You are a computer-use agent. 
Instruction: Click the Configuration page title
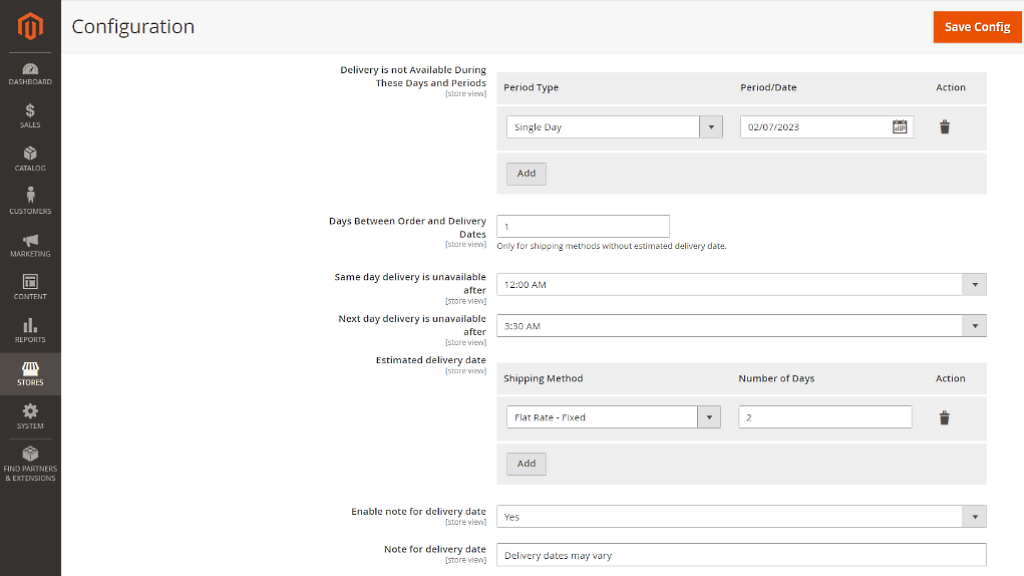pos(133,27)
